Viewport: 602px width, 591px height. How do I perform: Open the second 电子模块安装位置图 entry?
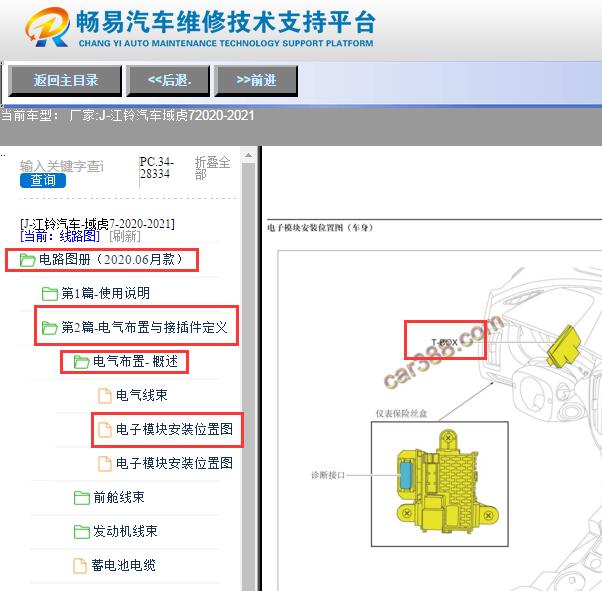(174, 463)
